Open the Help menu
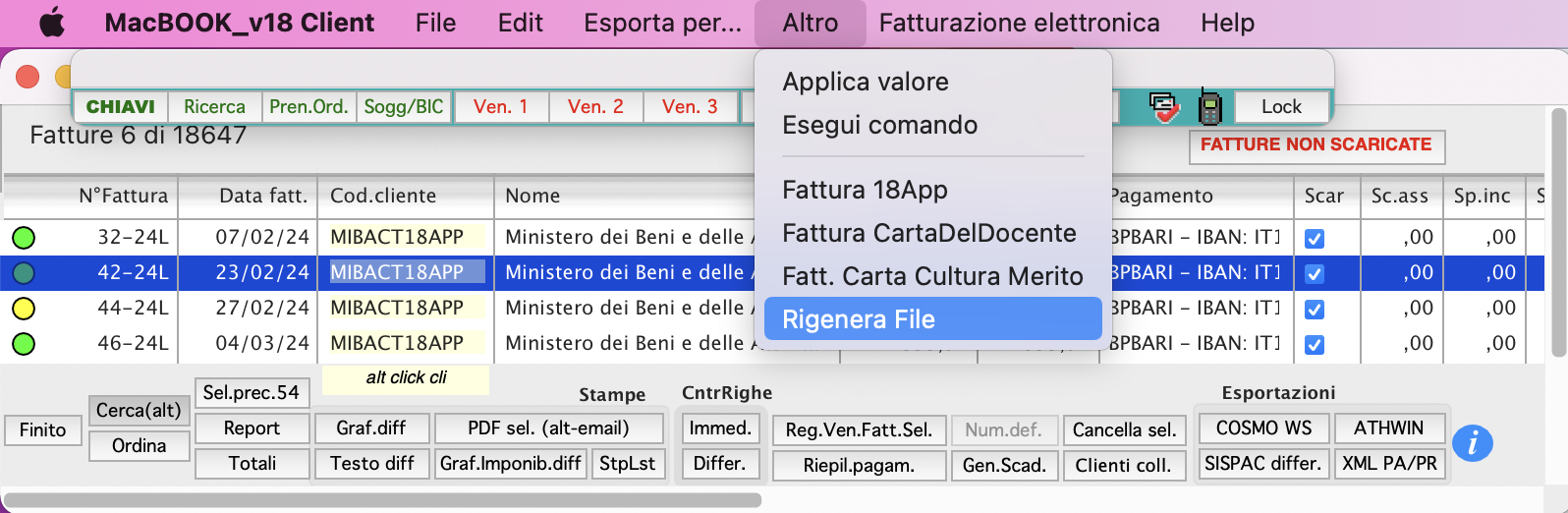Viewport: 1568px width, 513px height. coord(1227,23)
